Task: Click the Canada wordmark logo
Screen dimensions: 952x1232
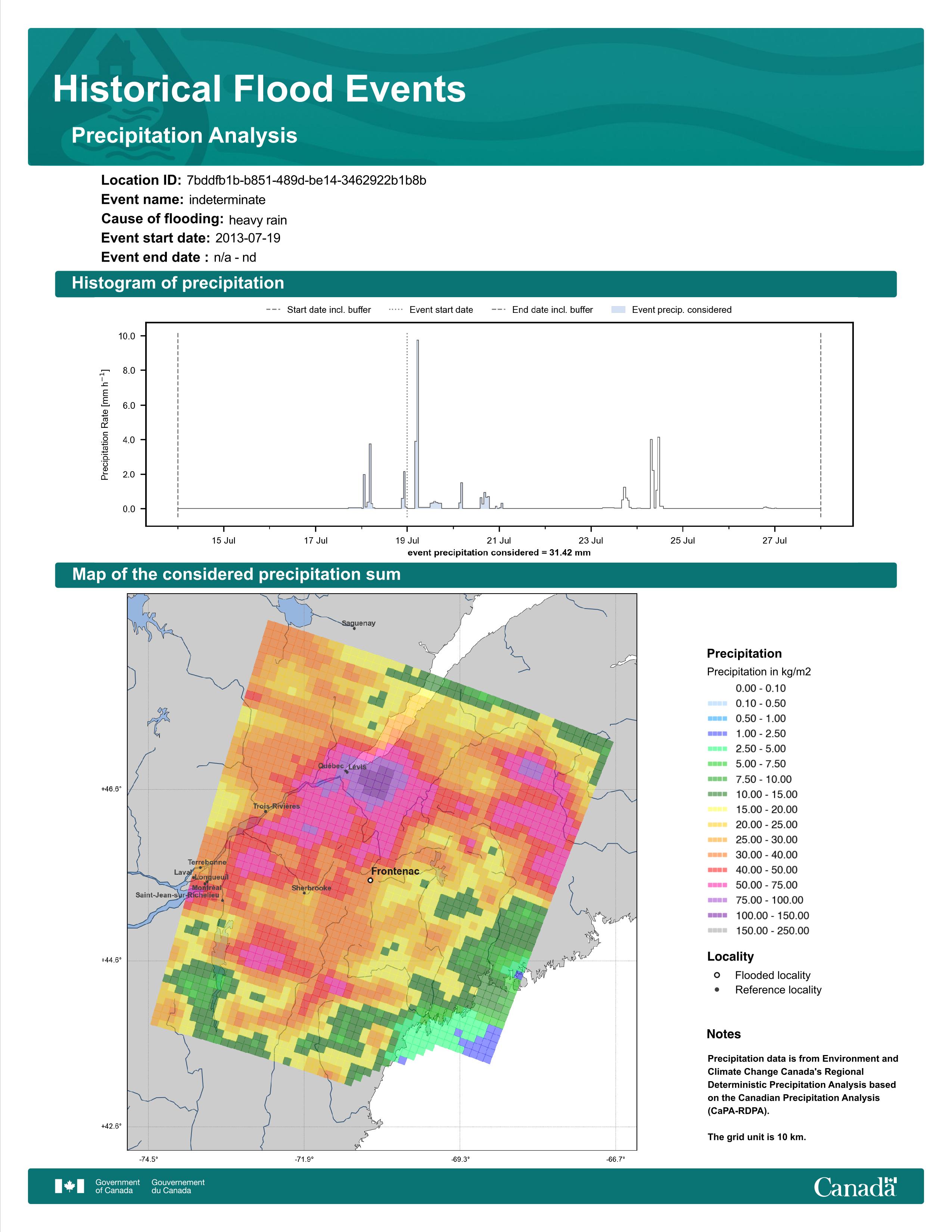Action: (855, 1187)
